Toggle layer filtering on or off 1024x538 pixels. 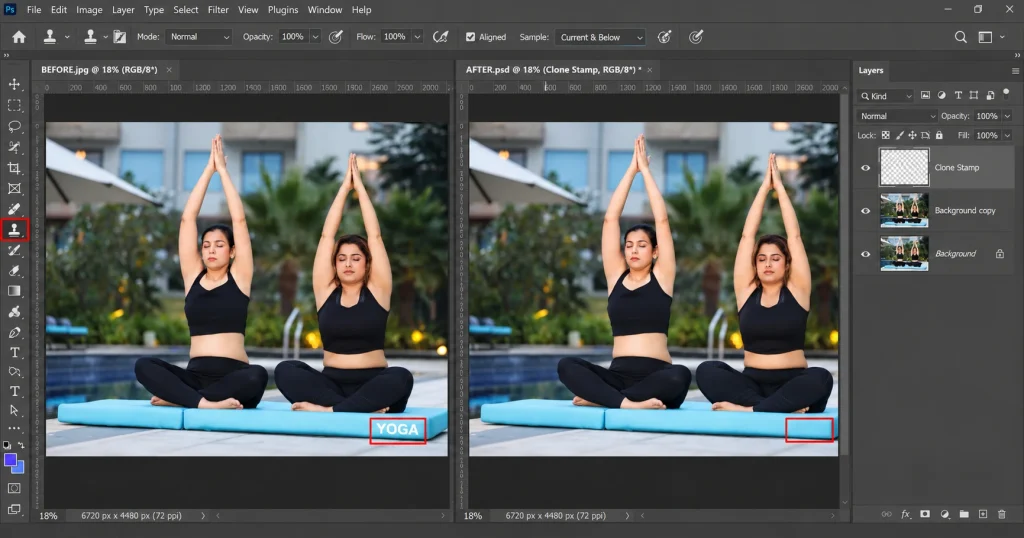(1006, 93)
